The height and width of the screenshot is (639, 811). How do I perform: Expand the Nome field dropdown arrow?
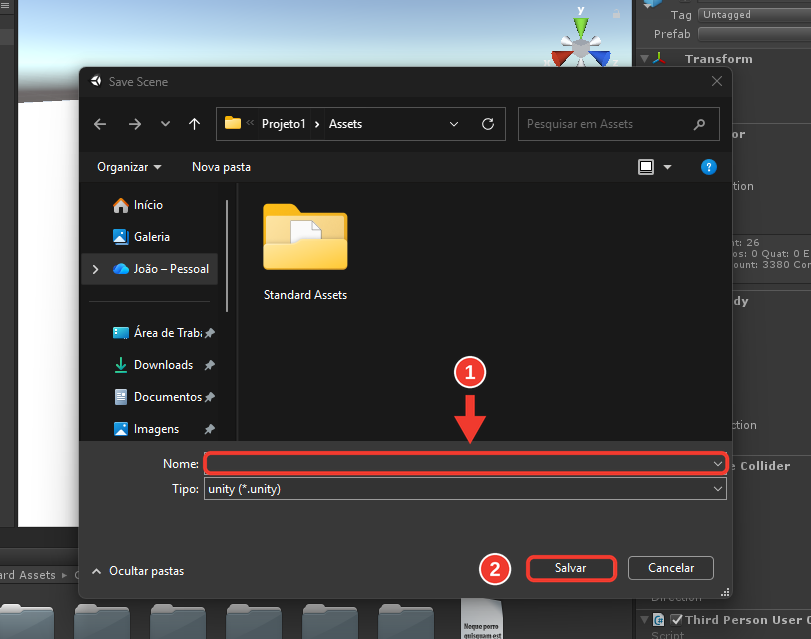[x=718, y=464]
